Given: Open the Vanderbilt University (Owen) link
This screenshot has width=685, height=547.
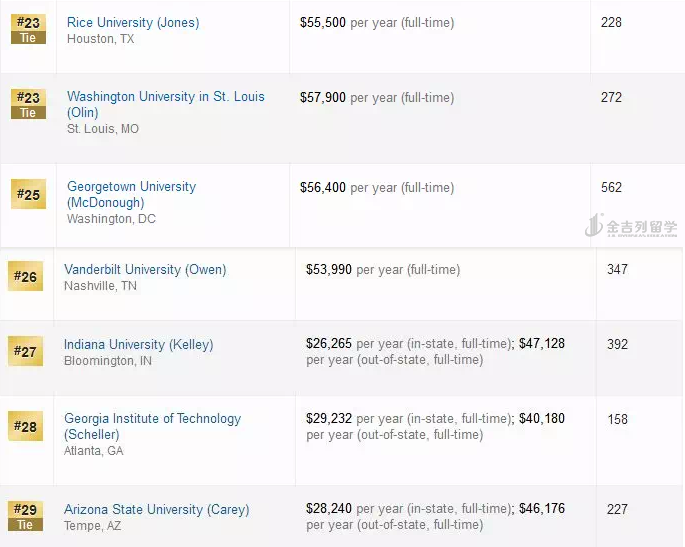Looking at the screenshot, I should [145, 269].
